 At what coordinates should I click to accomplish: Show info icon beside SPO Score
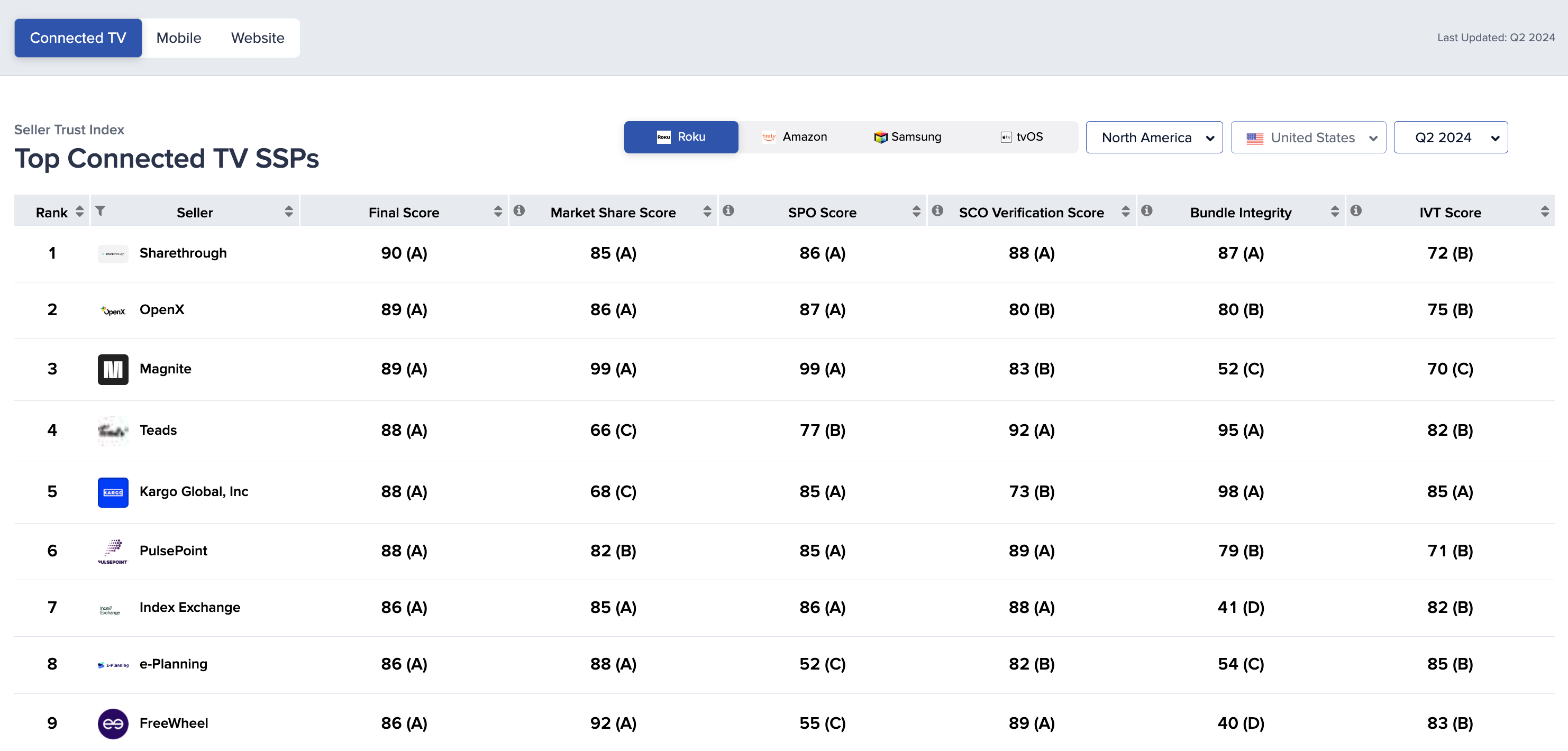728,210
